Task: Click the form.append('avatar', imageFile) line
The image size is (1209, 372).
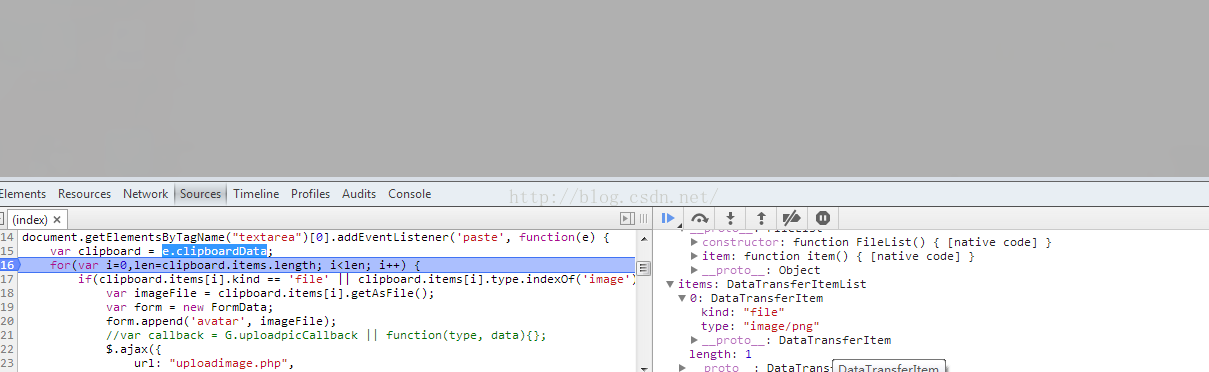Action: click(221, 321)
